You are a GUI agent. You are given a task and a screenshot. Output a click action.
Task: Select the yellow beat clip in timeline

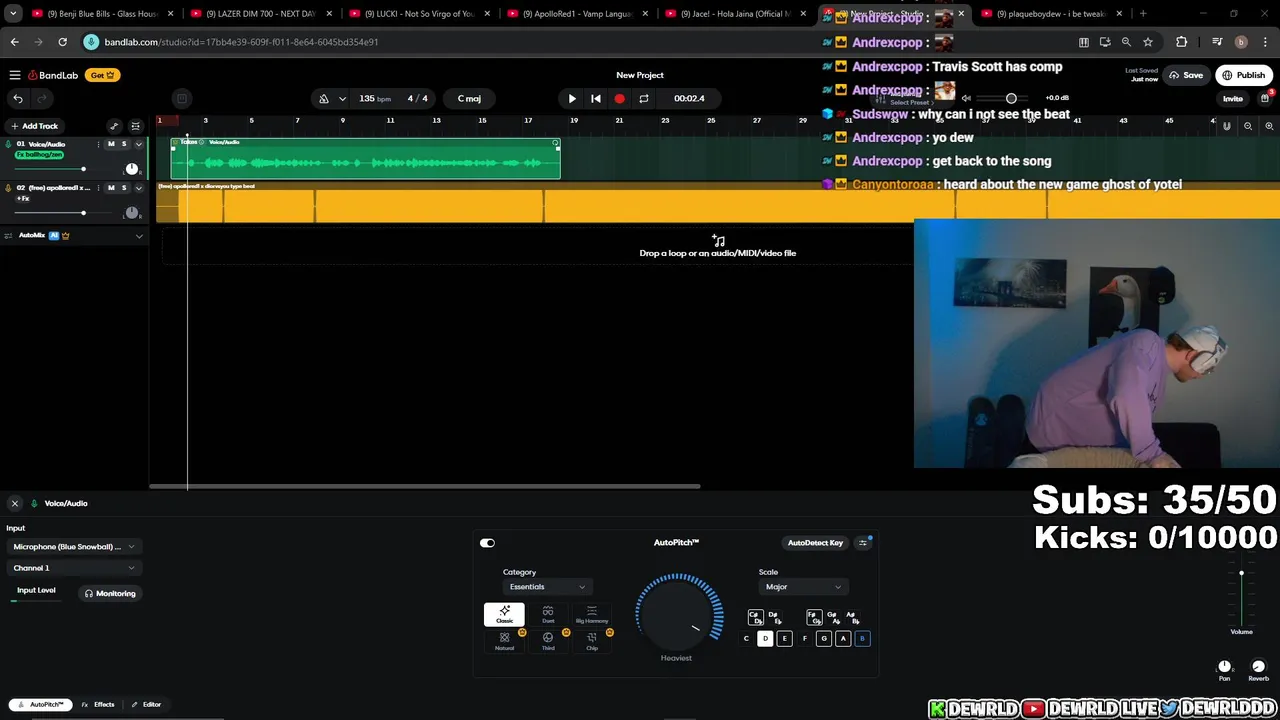coord(718,203)
